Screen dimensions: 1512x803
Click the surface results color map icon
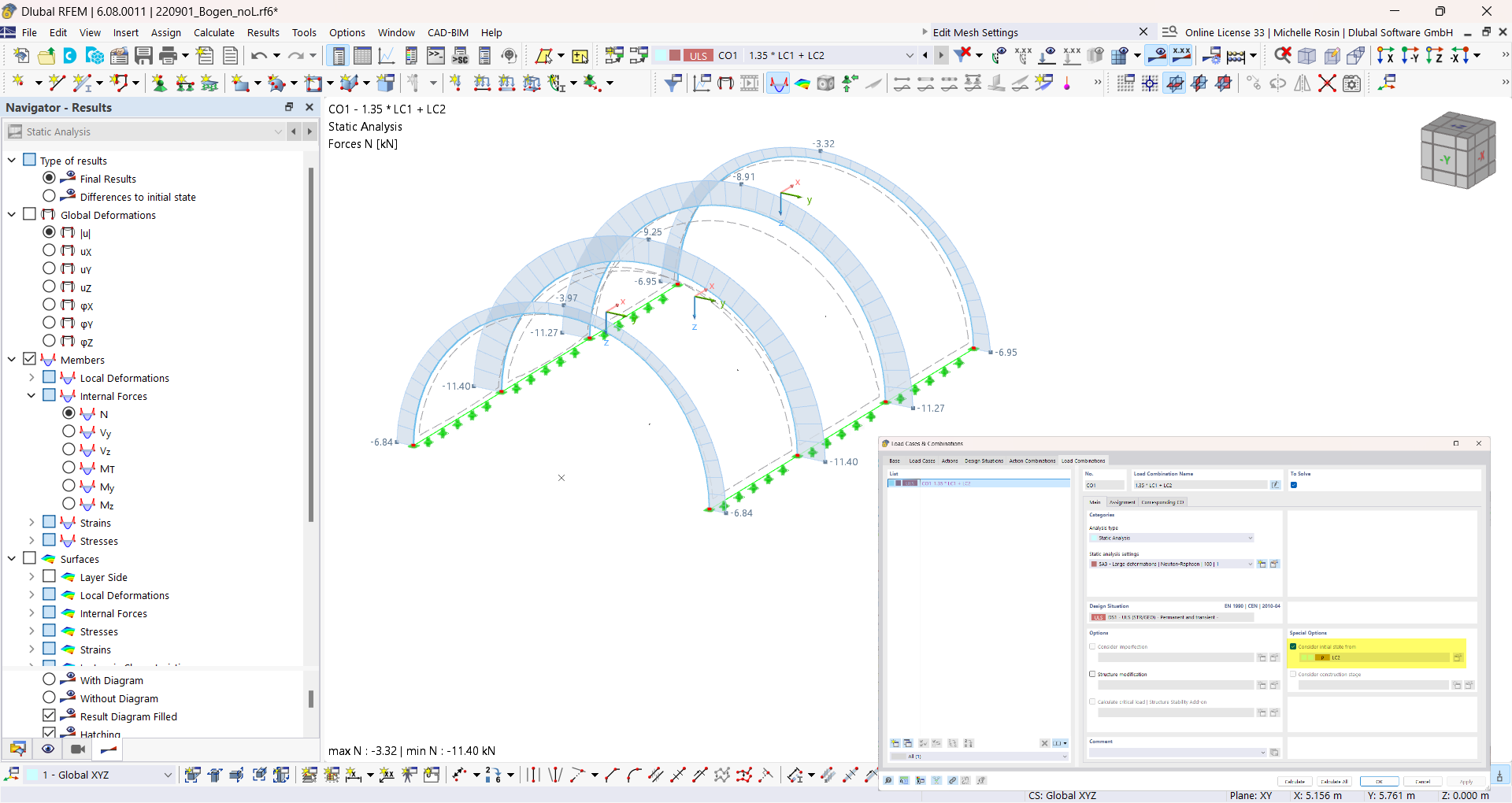click(x=802, y=83)
